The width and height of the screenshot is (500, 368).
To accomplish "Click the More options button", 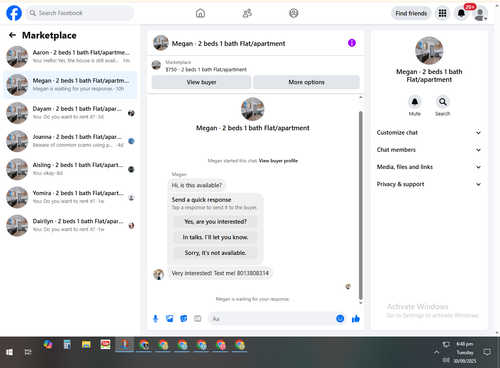I will (x=306, y=82).
